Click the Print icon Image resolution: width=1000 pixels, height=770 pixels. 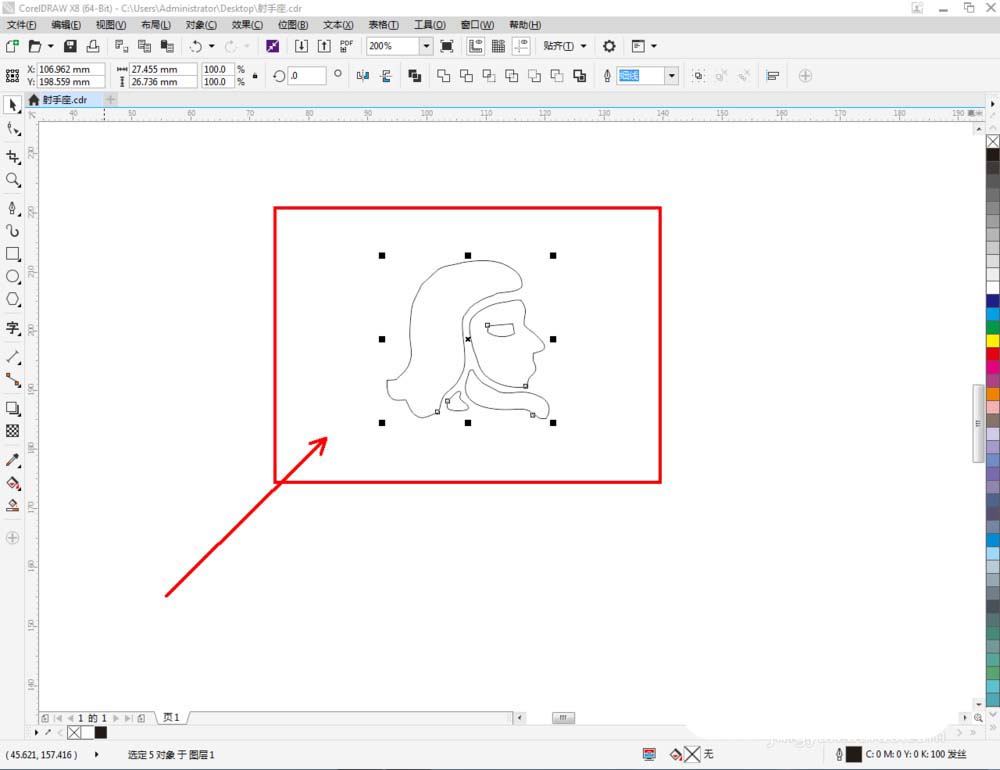(x=93, y=46)
